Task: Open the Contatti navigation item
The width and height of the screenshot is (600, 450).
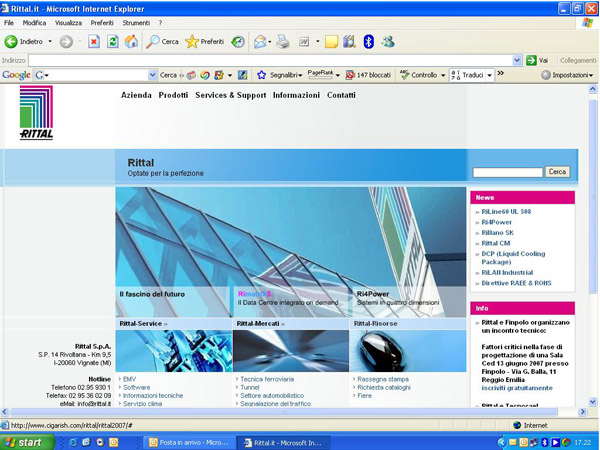Action: coord(341,95)
